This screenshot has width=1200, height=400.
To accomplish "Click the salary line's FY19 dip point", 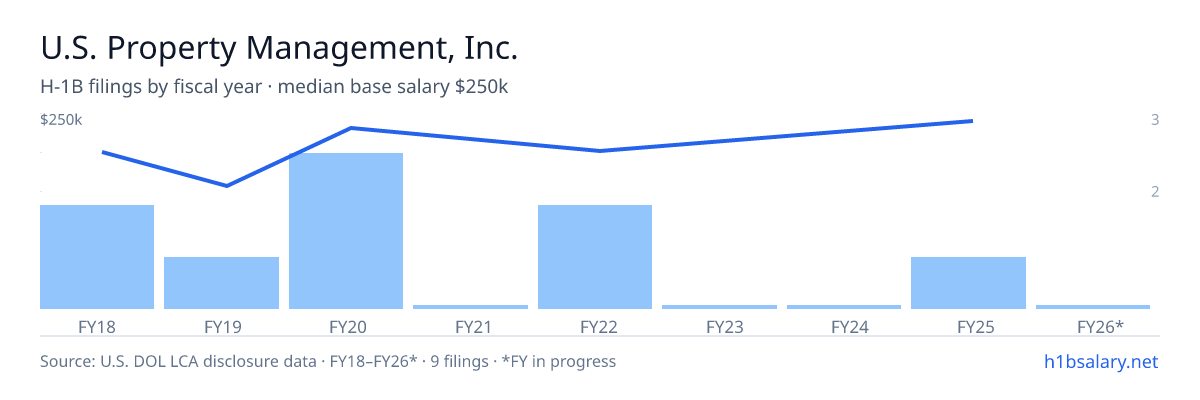I will click(226, 185).
